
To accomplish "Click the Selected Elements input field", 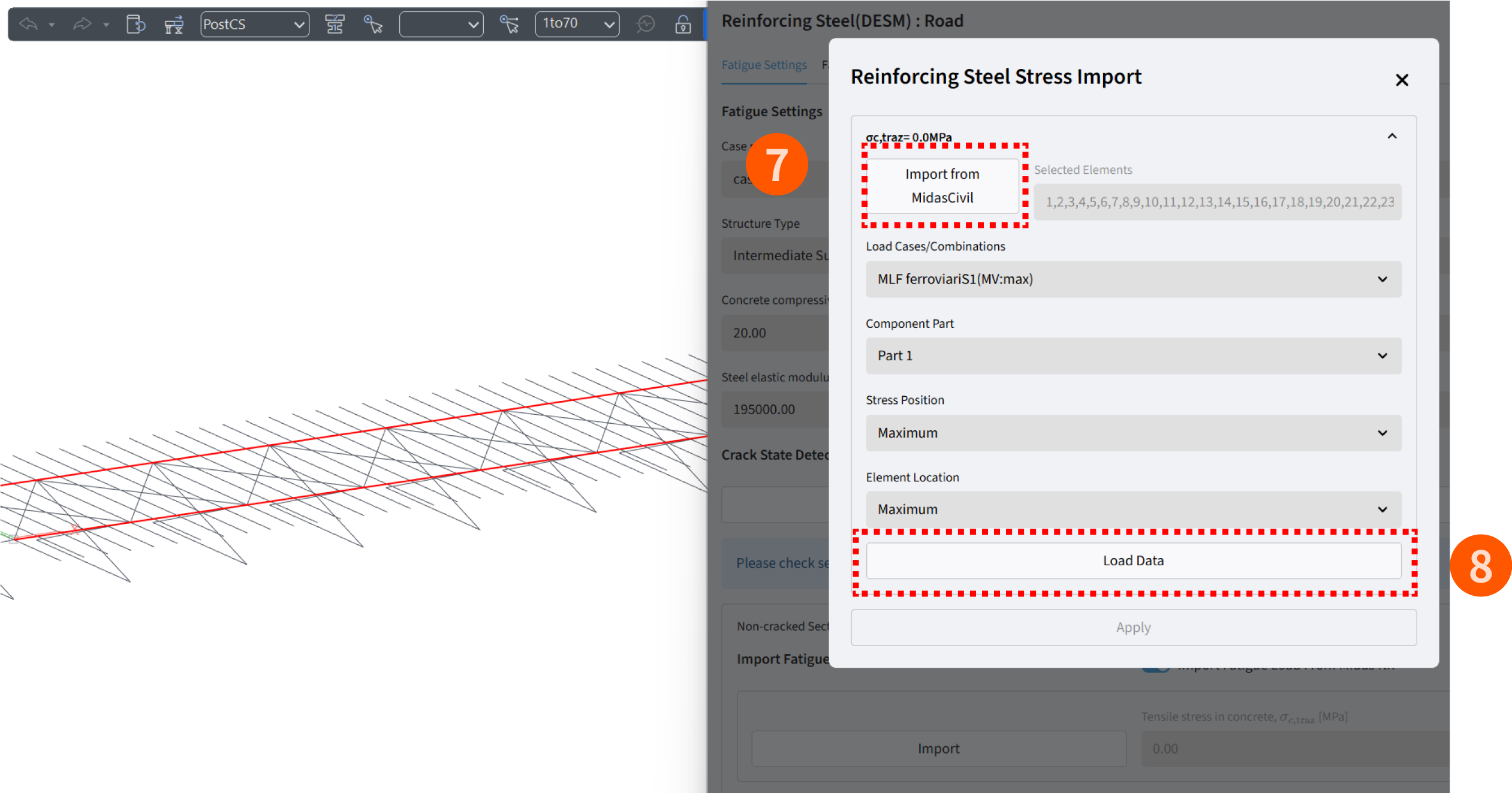I will click(x=1217, y=202).
